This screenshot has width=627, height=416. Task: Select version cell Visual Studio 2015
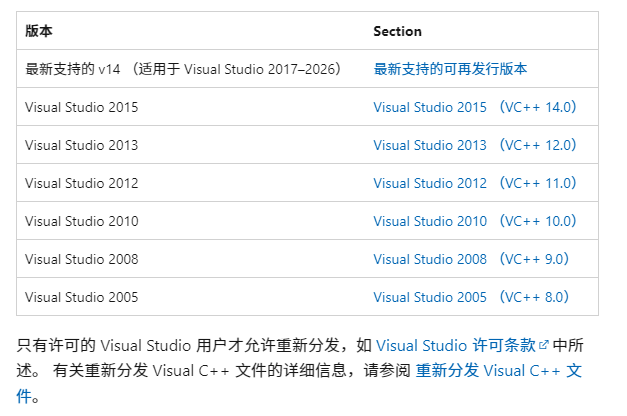point(82,107)
